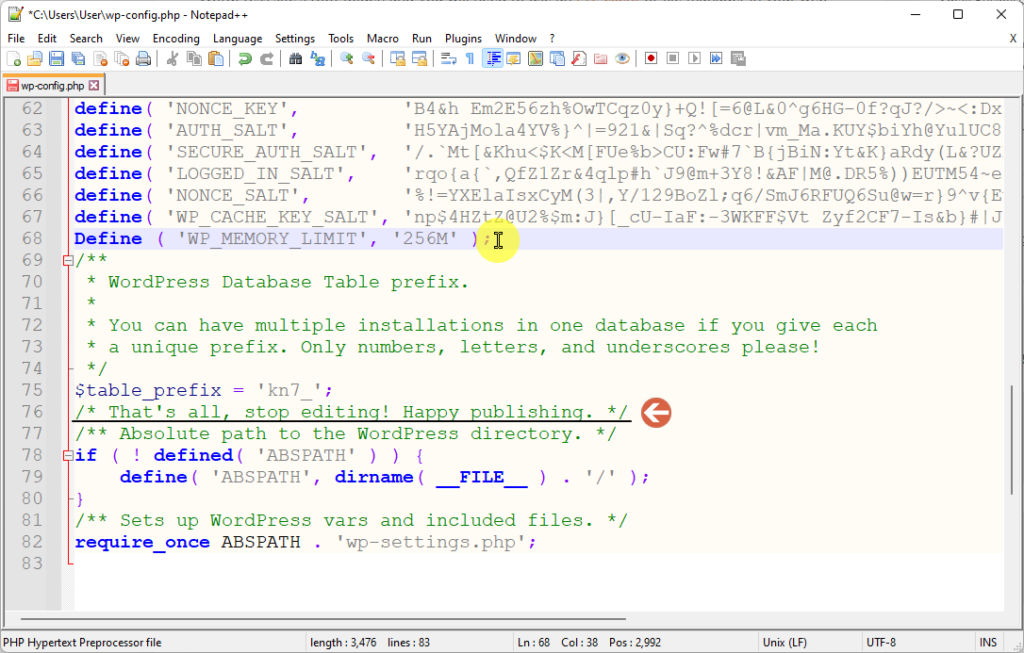Click 'PHP Hypertext Preprocessor file' status text

tap(82, 643)
